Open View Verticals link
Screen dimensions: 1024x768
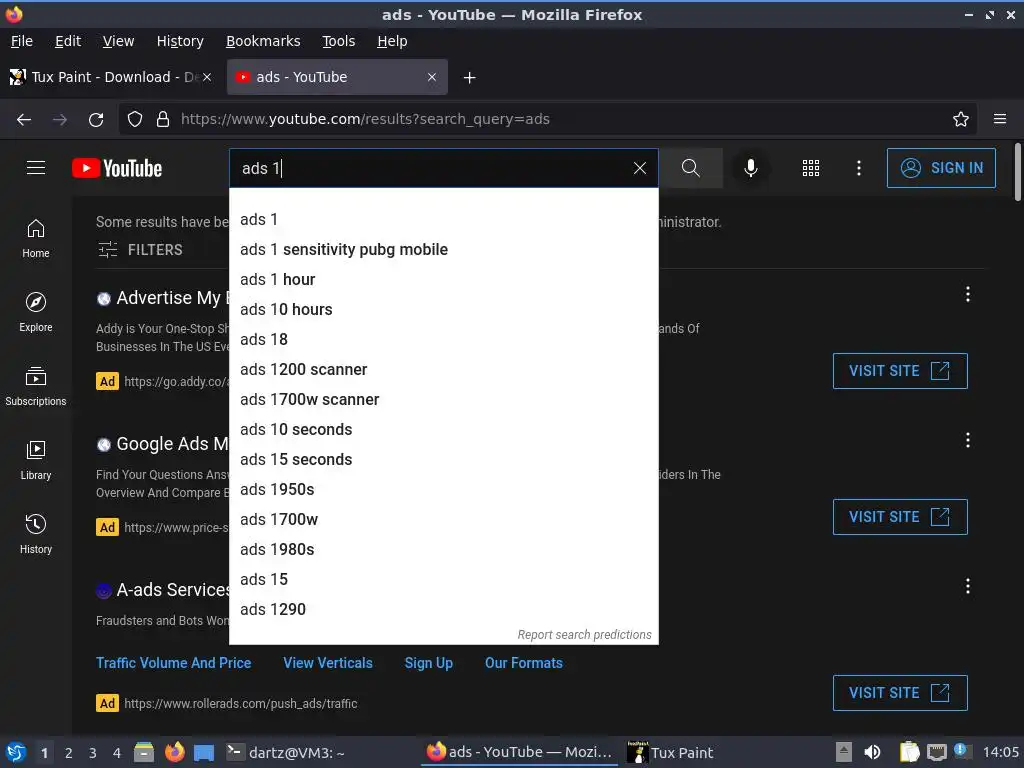pyautogui.click(x=328, y=663)
